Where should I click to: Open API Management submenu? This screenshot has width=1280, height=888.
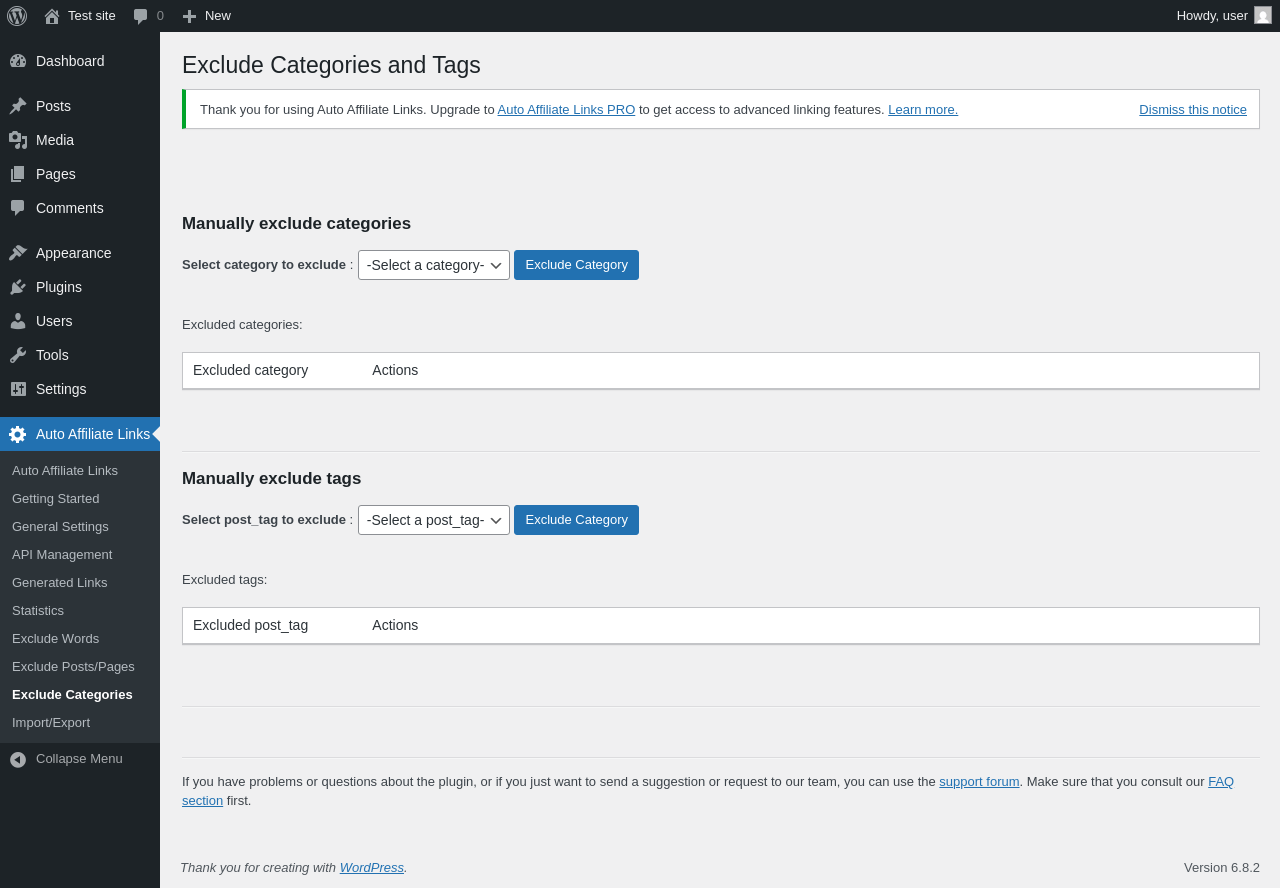tap(62, 554)
